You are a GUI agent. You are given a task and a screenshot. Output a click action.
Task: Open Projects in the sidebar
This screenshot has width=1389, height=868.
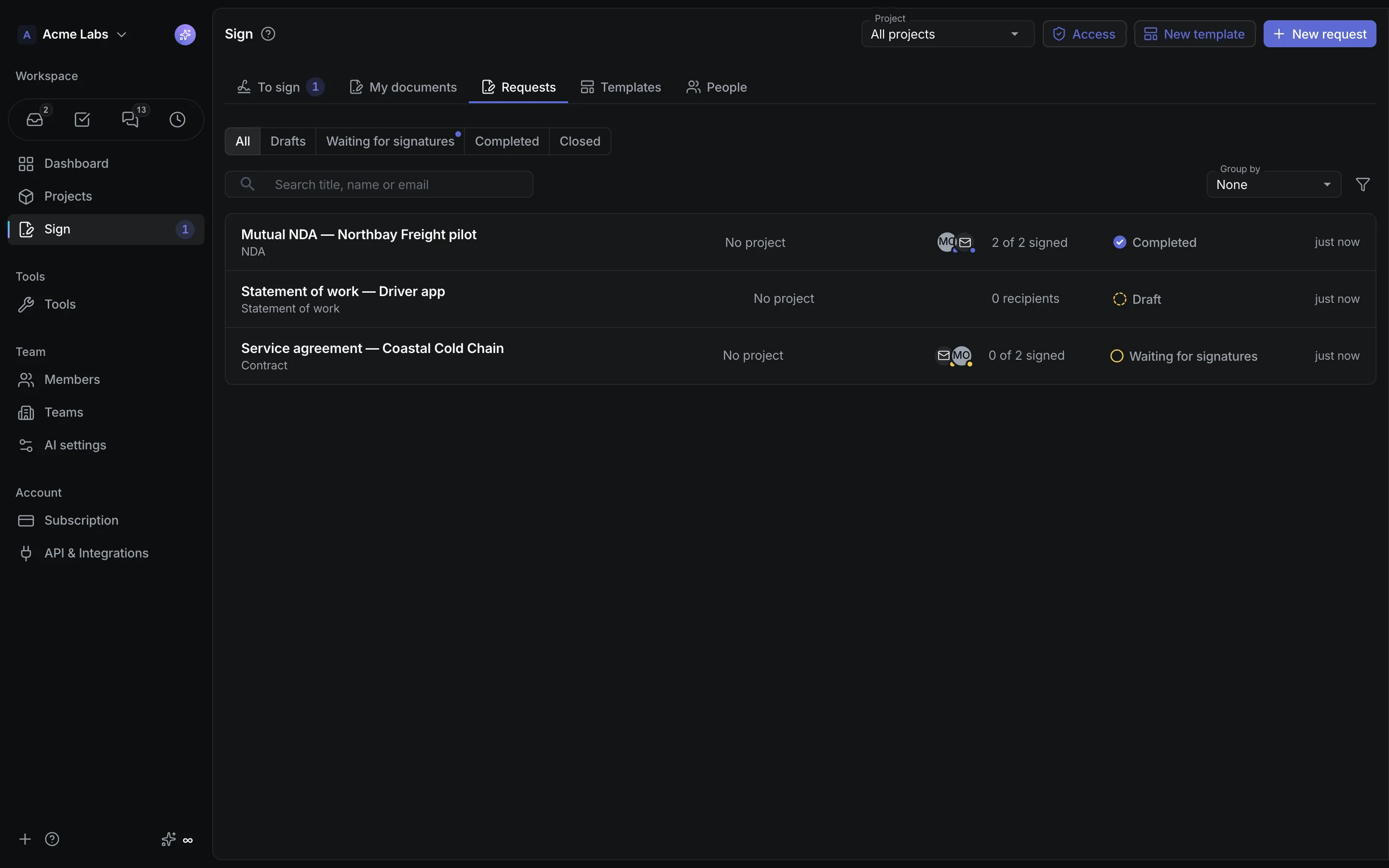pos(106,196)
